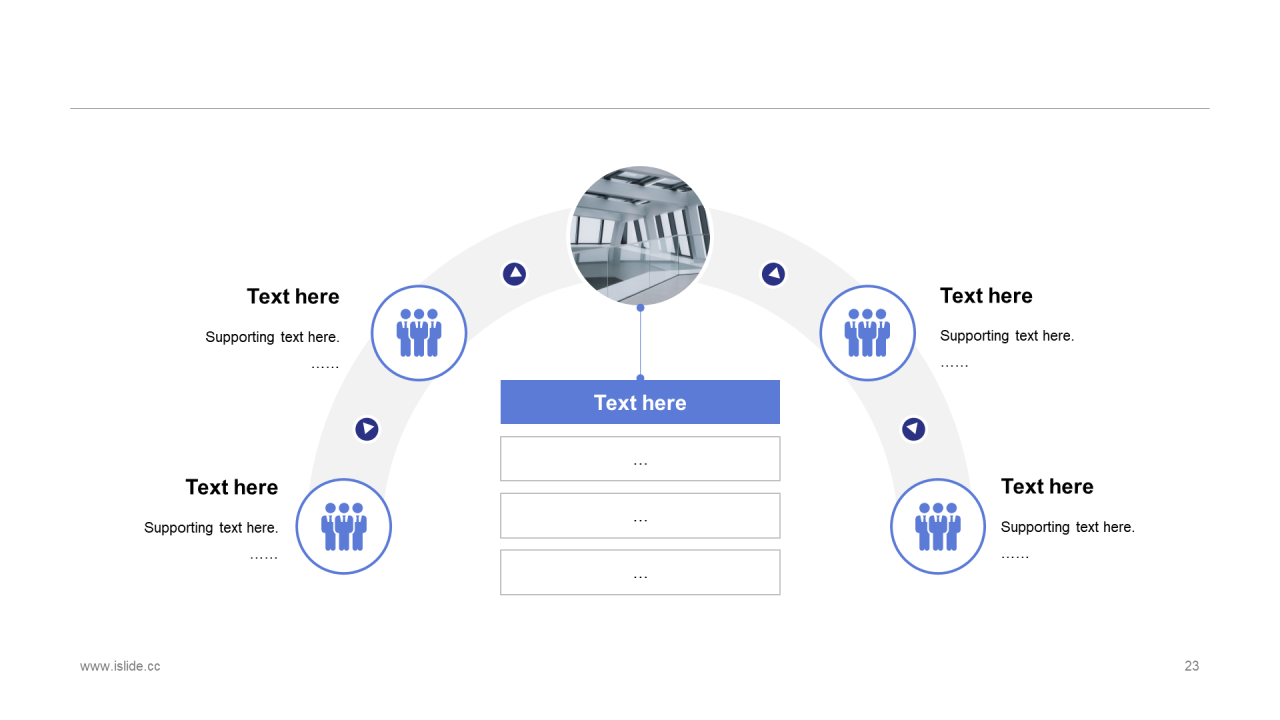Click the upper-right arrow circle on the arc
Image resolution: width=1280 pixels, height=720 pixels.
click(x=773, y=274)
